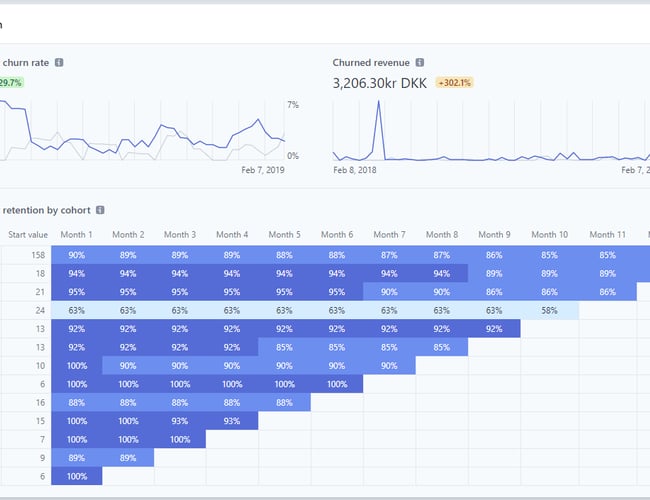Click the orange +302.1% change badge
Image resolution: width=650 pixels, height=500 pixels.
454,83
